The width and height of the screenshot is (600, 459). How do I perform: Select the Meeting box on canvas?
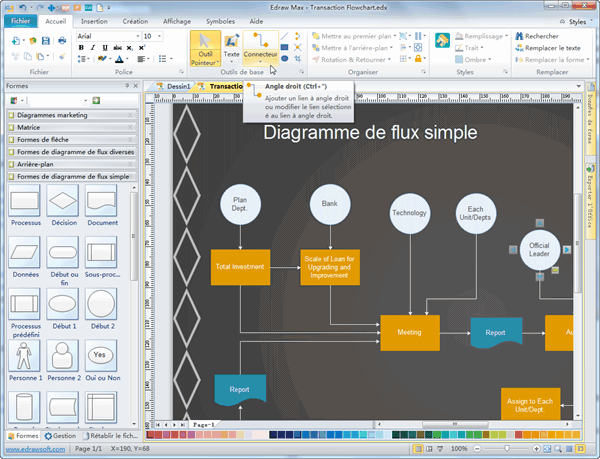point(410,333)
